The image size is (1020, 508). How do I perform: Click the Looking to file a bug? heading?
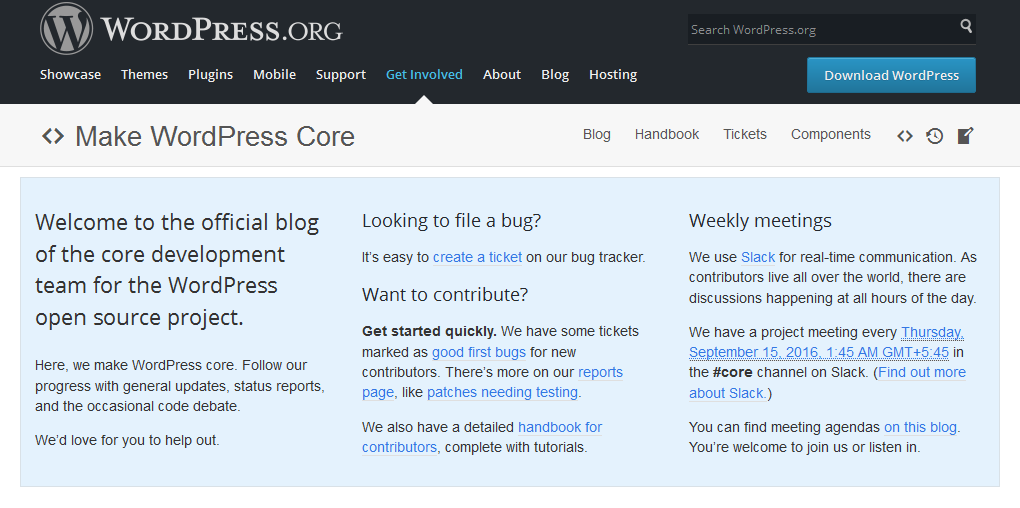point(451,221)
